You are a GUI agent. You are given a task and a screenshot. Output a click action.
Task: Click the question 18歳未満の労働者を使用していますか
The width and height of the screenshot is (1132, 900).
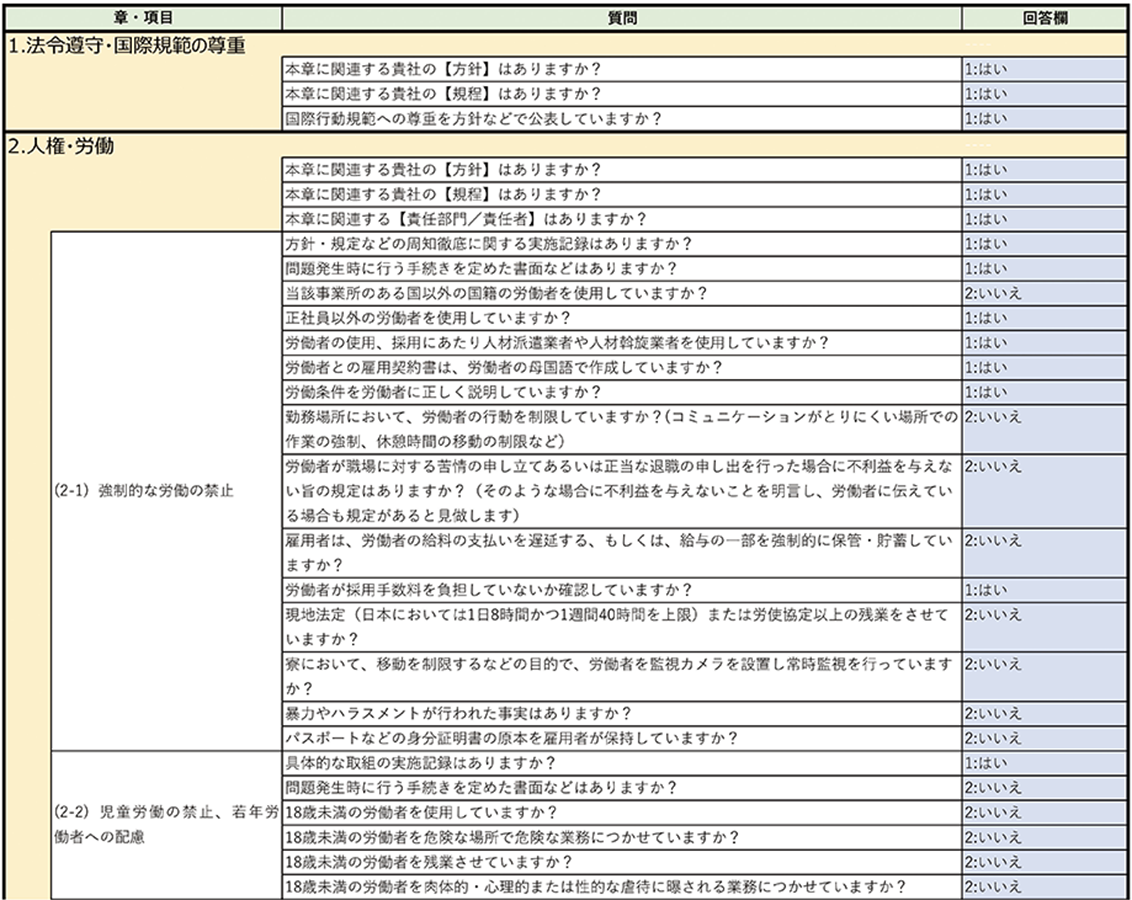pyautogui.click(x=622, y=813)
